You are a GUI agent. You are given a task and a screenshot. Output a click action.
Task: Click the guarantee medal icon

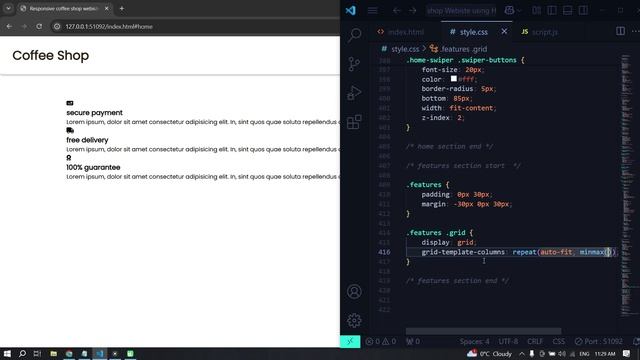coord(69,158)
